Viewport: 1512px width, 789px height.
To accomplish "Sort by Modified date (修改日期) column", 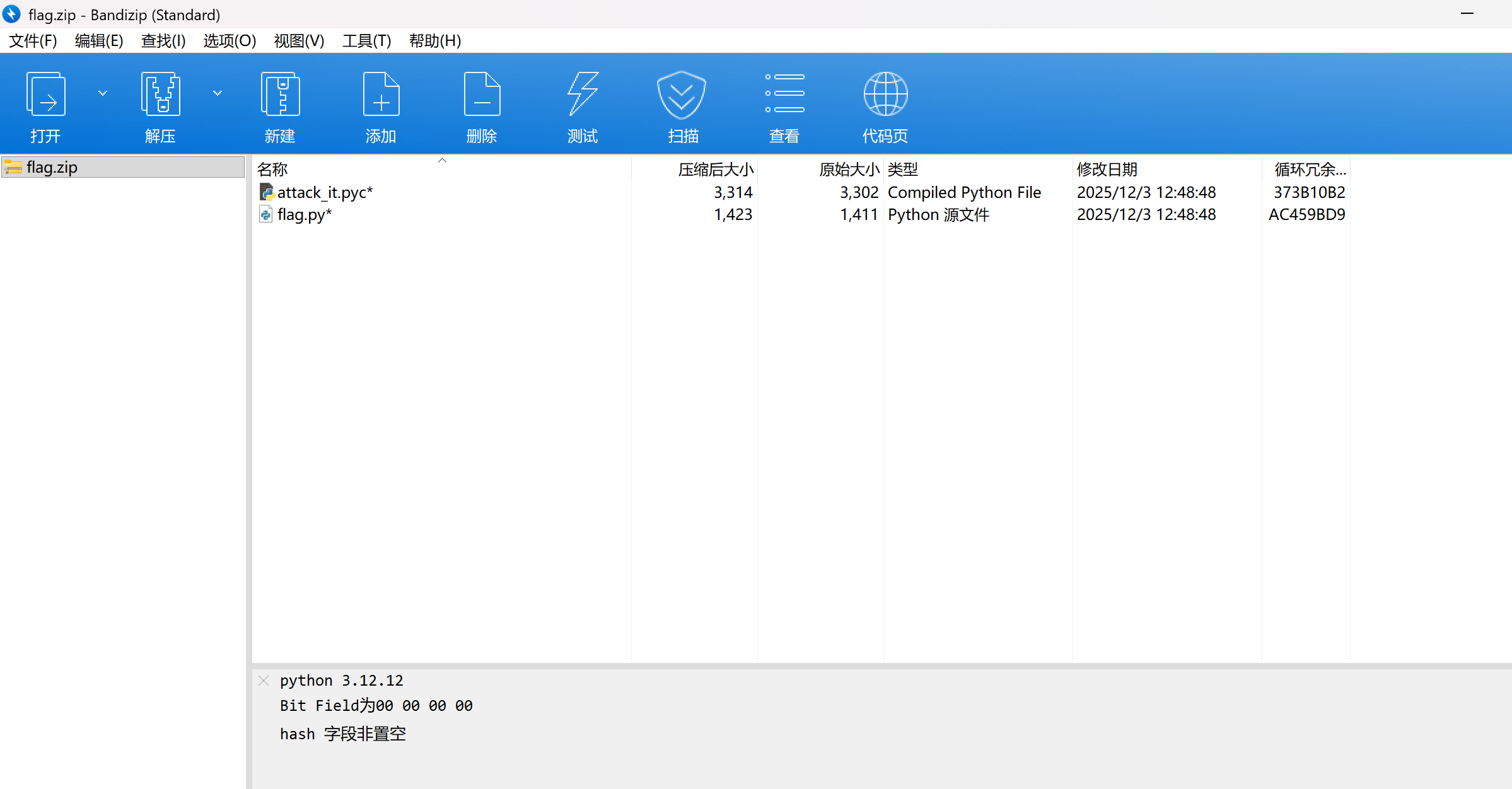I will pyautogui.click(x=1167, y=169).
